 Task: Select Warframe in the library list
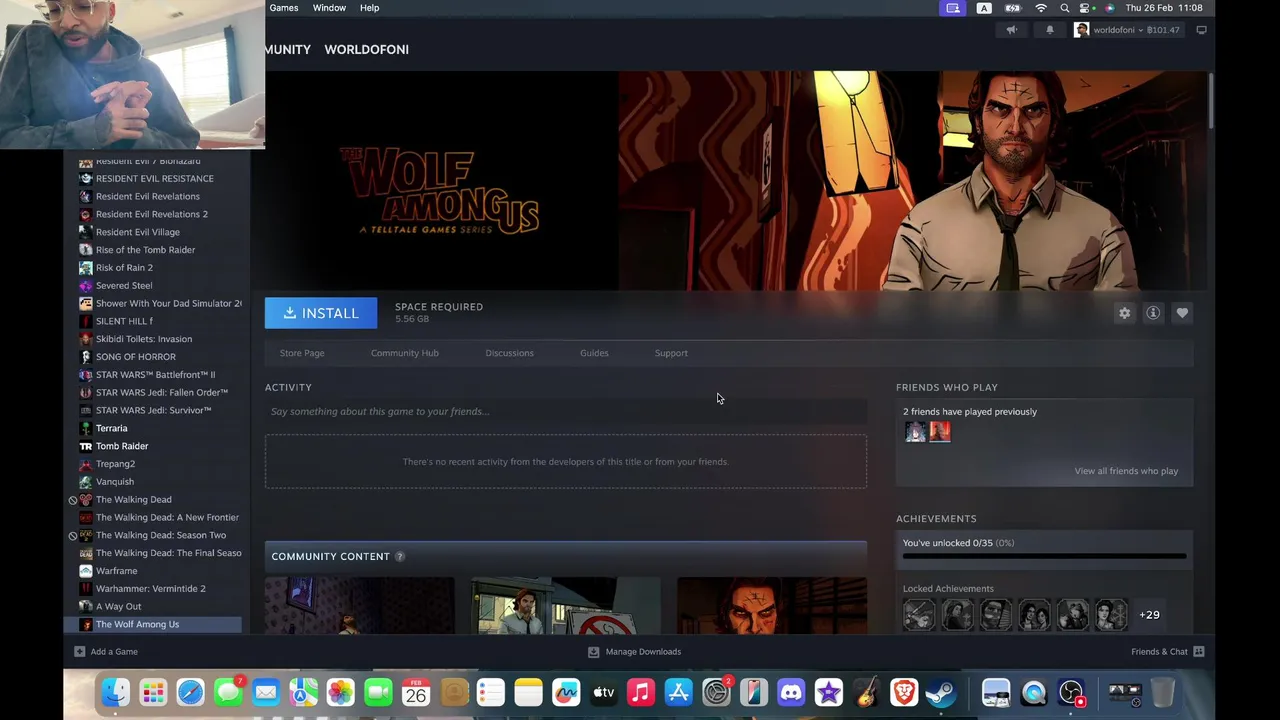[116, 571]
